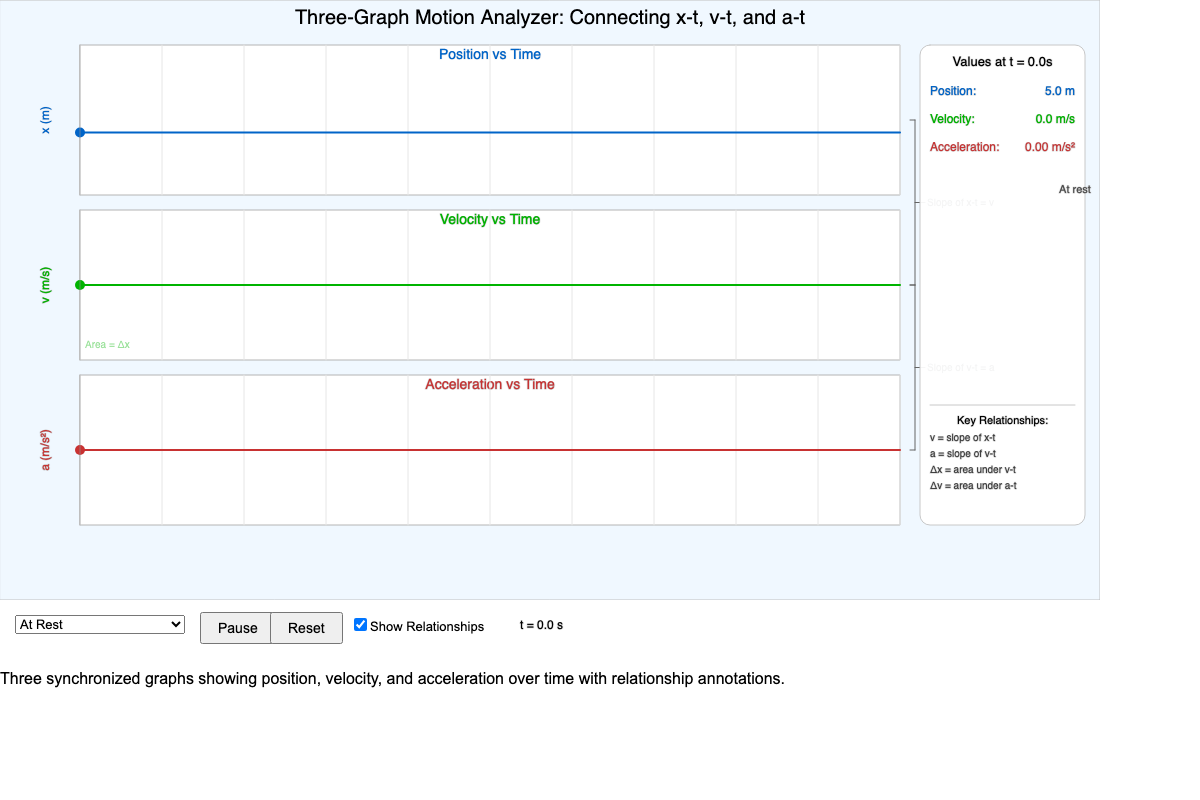Click the green velocity marker dot
Viewport: 1200px width, 800px height.
tap(81, 284)
